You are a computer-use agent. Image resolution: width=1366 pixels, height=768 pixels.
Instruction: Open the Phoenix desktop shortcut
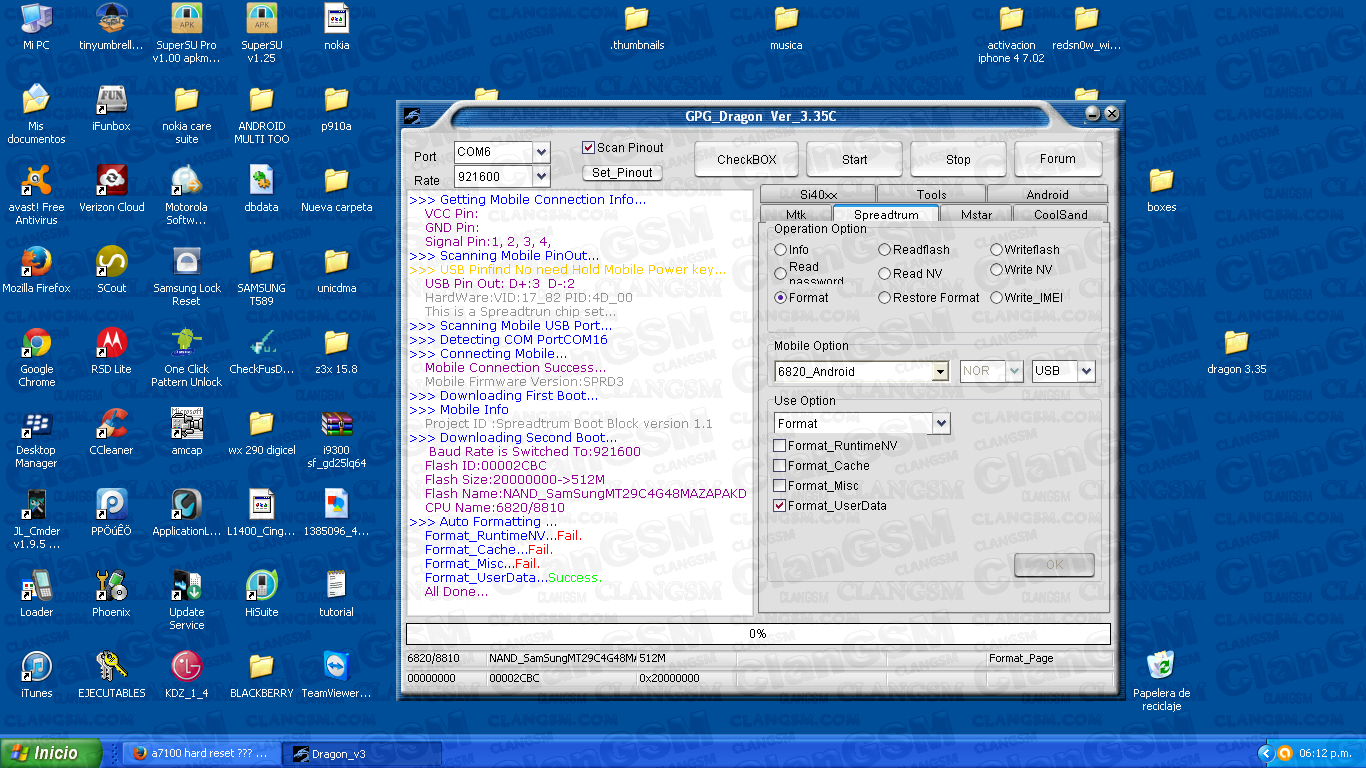click(x=111, y=587)
